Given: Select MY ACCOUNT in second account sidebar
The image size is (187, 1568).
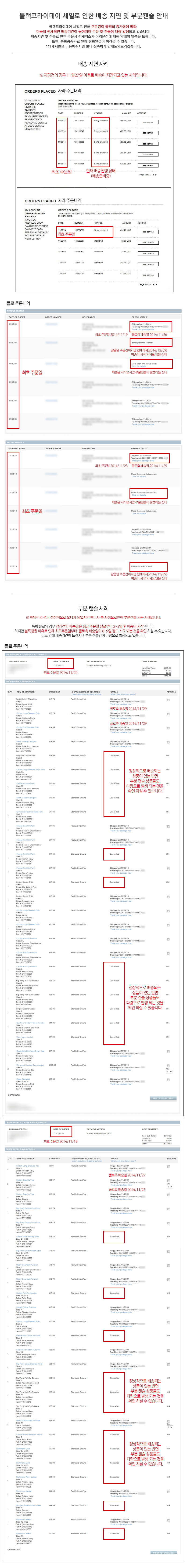Looking at the screenshot, I should [32, 211].
